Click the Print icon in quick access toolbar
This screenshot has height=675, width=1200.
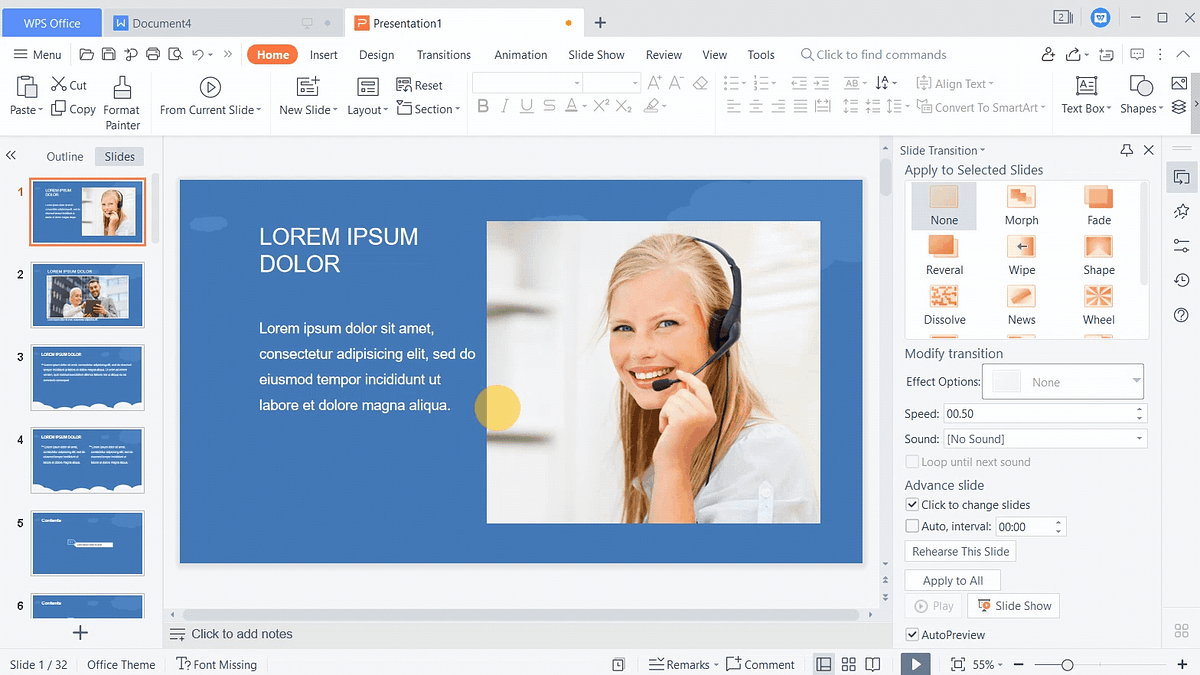152,54
